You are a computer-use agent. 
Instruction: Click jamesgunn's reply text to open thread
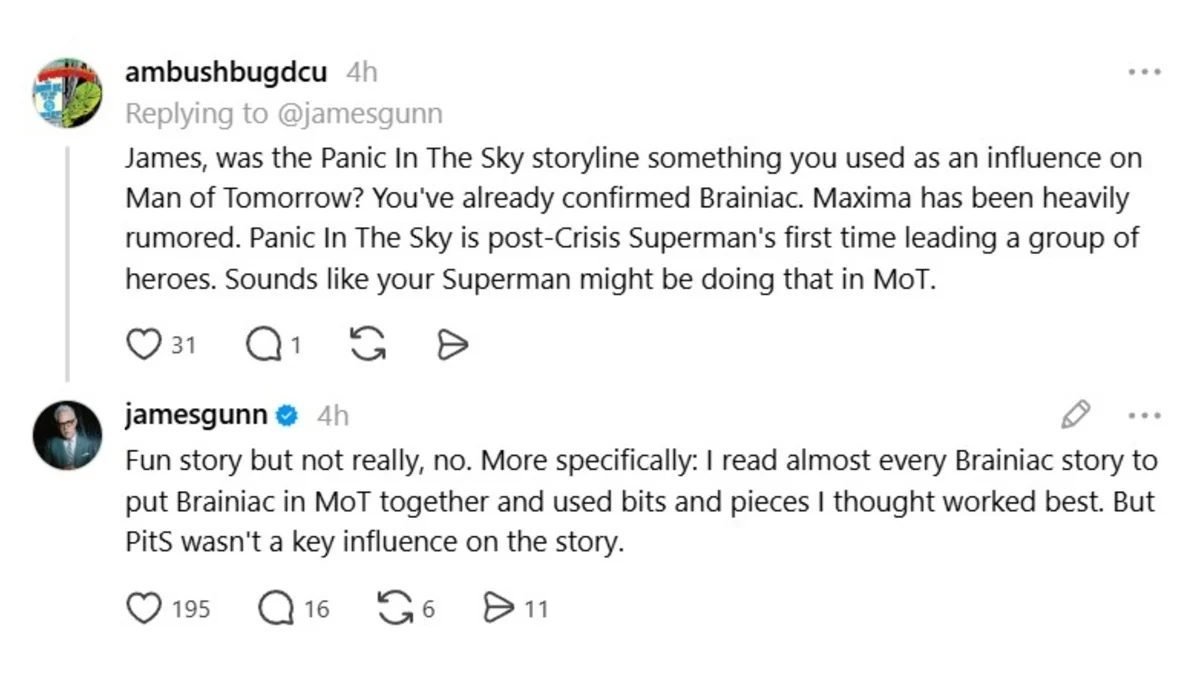(x=640, y=502)
